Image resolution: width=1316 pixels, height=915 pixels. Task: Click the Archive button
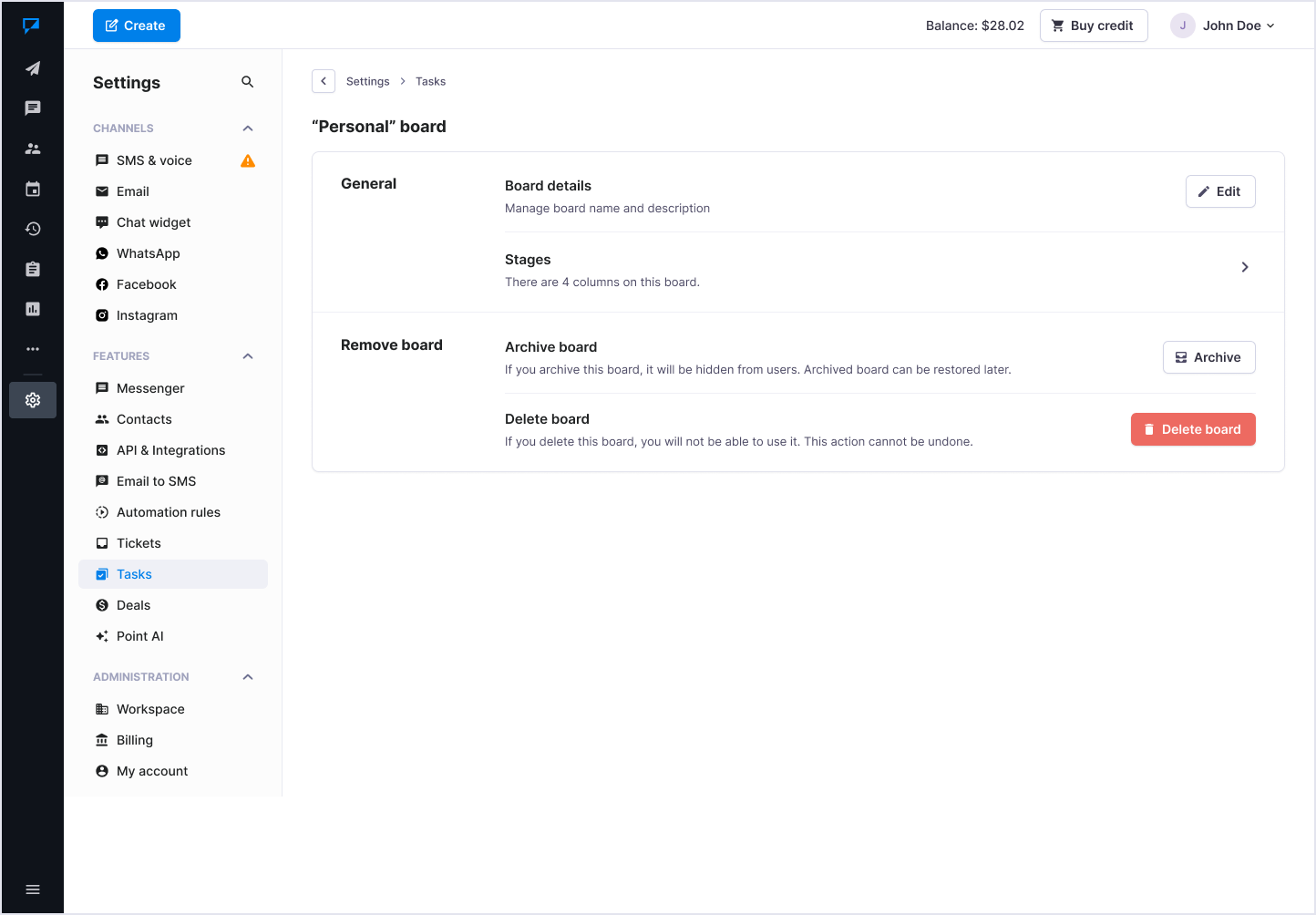[1208, 357]
